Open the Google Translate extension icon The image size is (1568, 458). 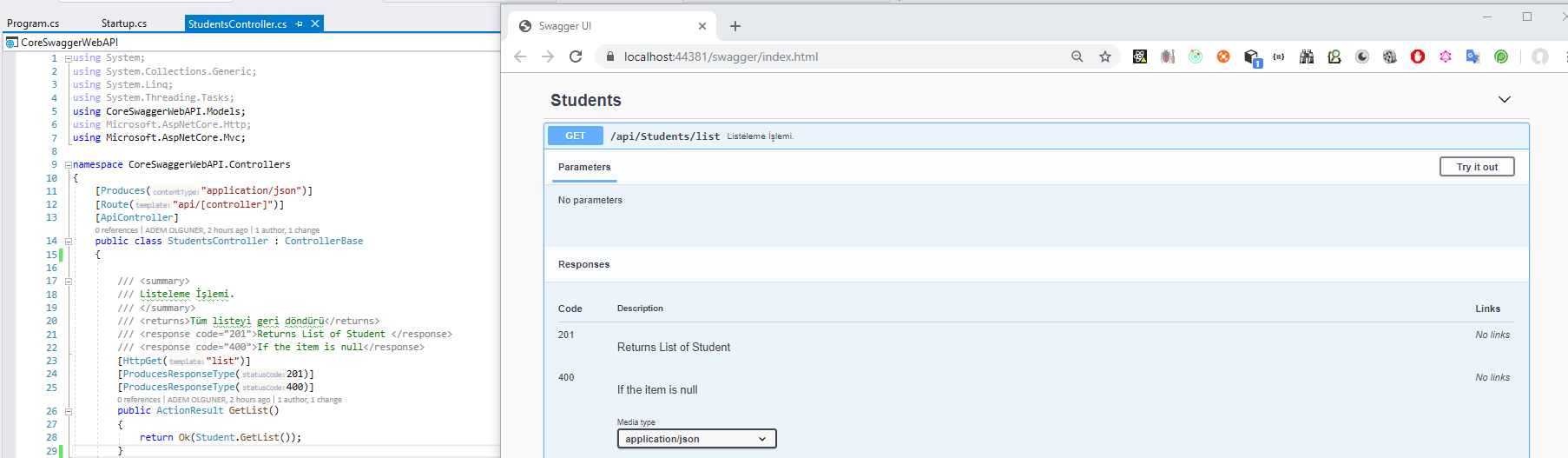click(x=1473, y=56)
